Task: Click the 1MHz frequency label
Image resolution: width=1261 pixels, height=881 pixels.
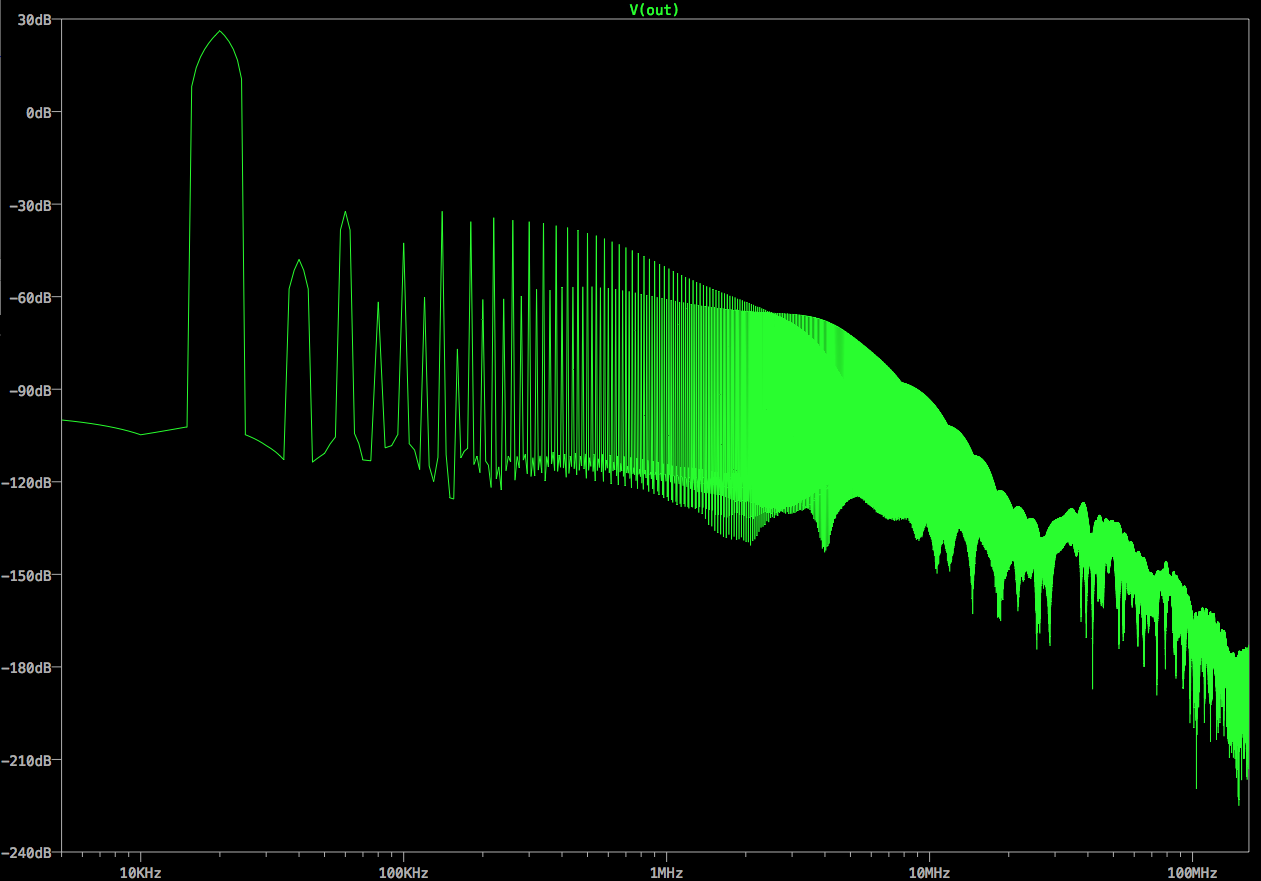Action: [x=666, y=873]
